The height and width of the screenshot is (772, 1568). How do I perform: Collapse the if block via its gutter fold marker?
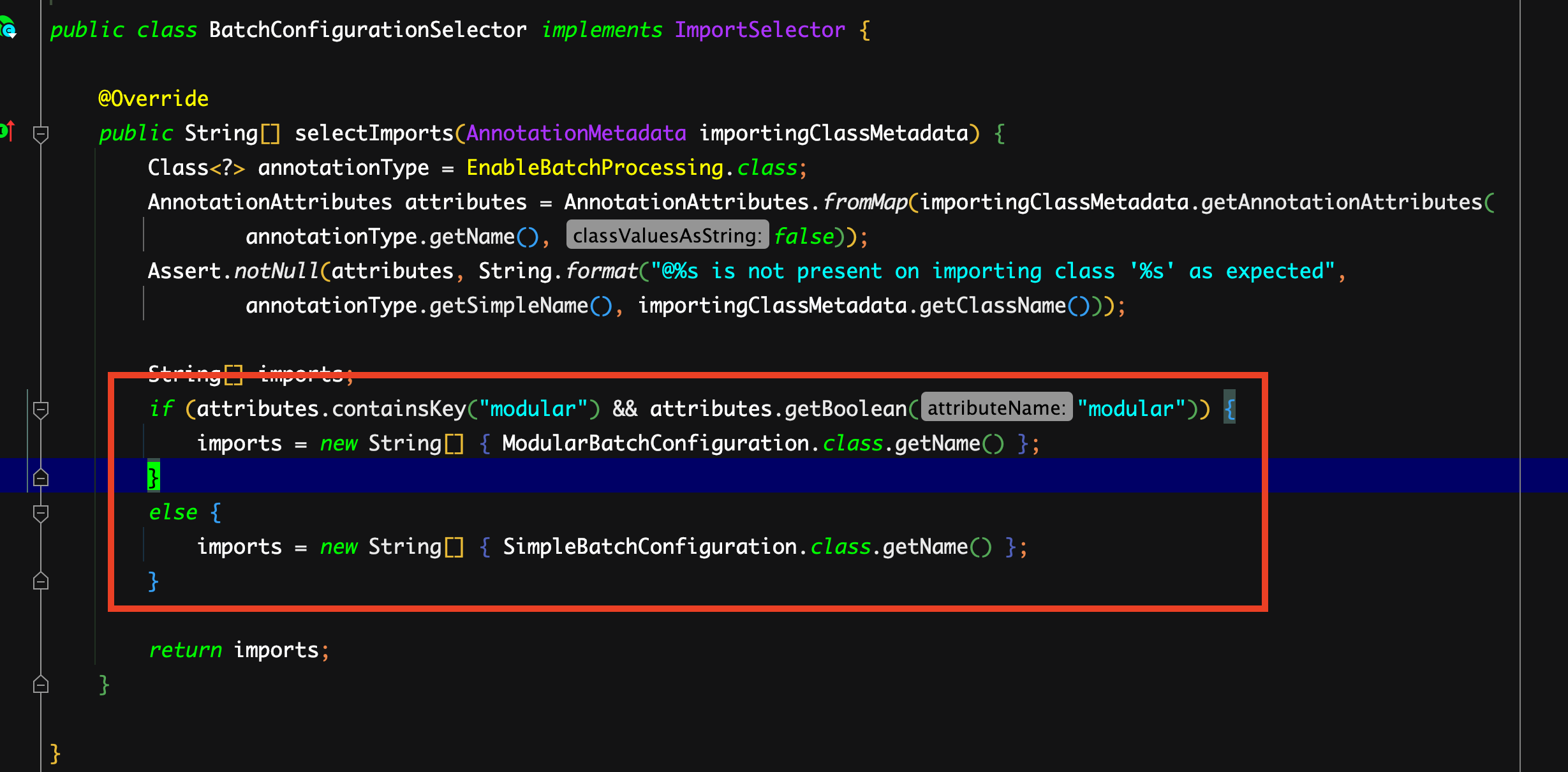point(41,410)
